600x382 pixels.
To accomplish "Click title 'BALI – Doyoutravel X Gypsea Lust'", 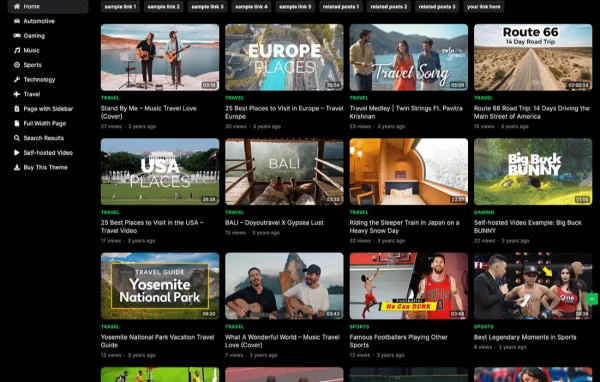I will [x=274, y=222].
